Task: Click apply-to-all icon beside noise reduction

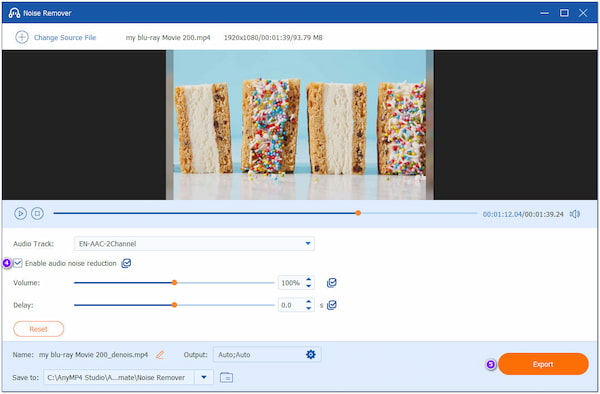Action: pos(126,263)
